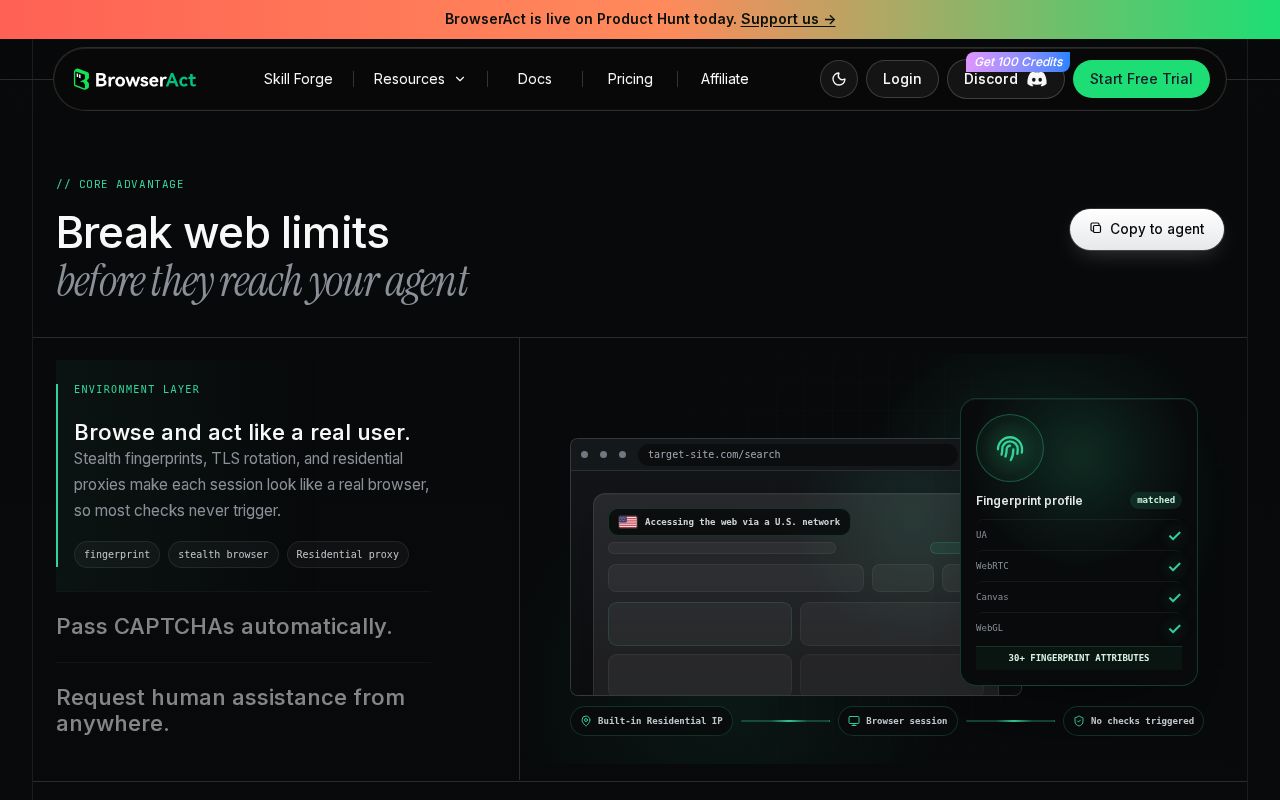
Task: Follow the Support us link
Action: pos(788,19)
